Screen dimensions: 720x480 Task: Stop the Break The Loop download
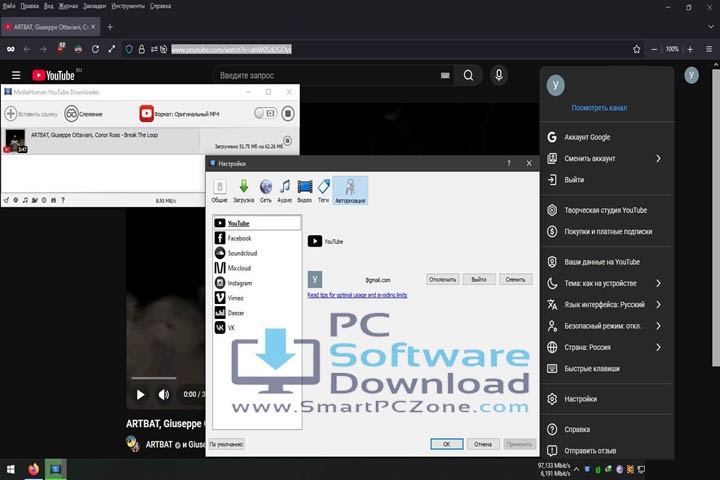[x=287, y=140]
